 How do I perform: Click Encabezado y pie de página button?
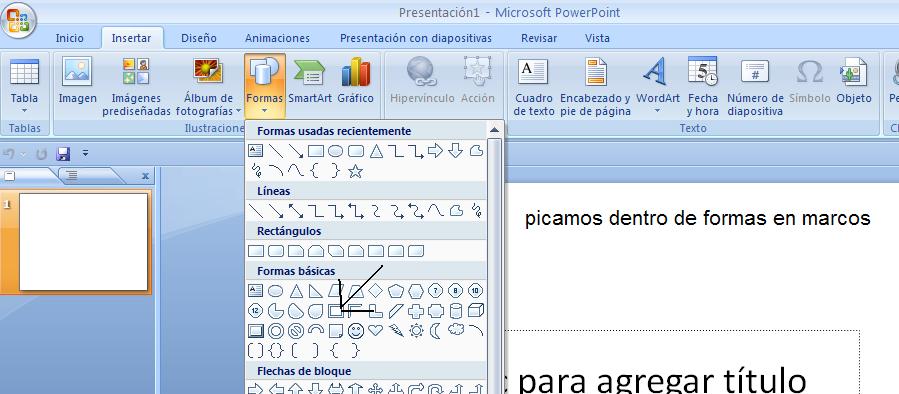point(595,86)
